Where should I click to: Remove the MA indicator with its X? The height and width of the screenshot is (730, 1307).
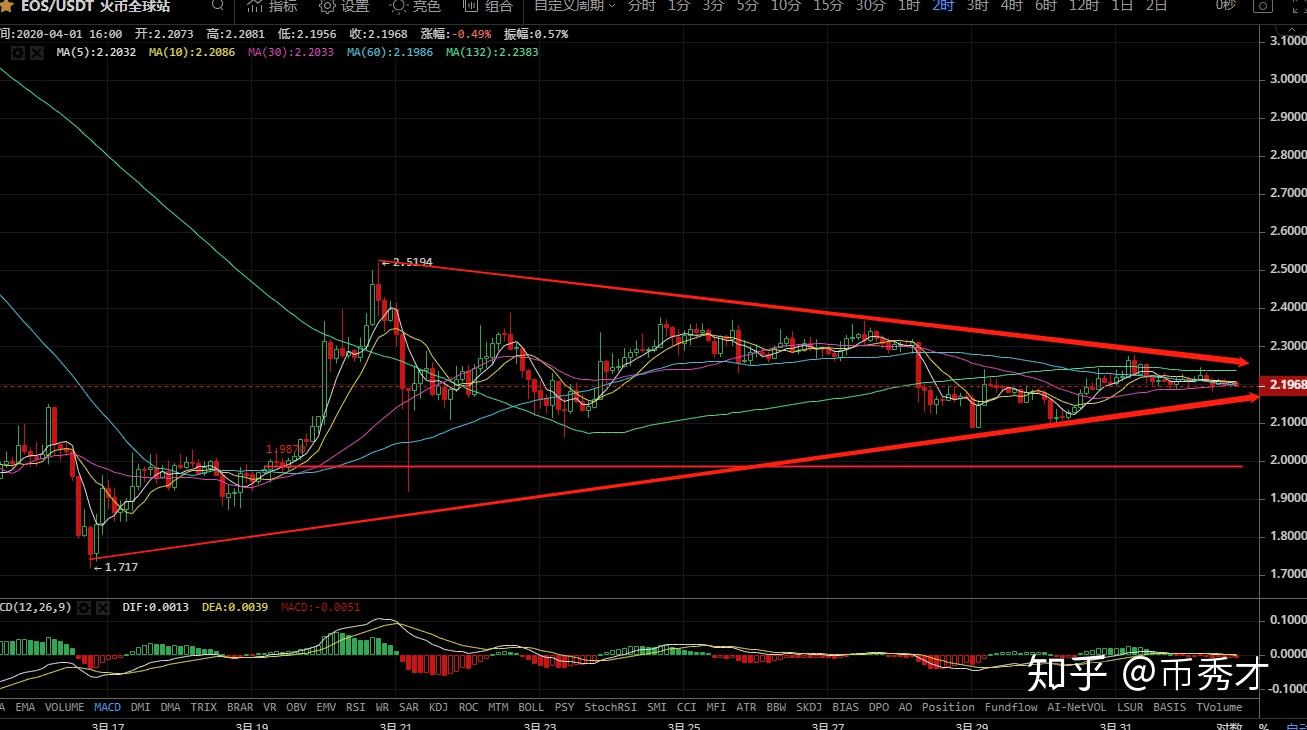click(36, 52)
